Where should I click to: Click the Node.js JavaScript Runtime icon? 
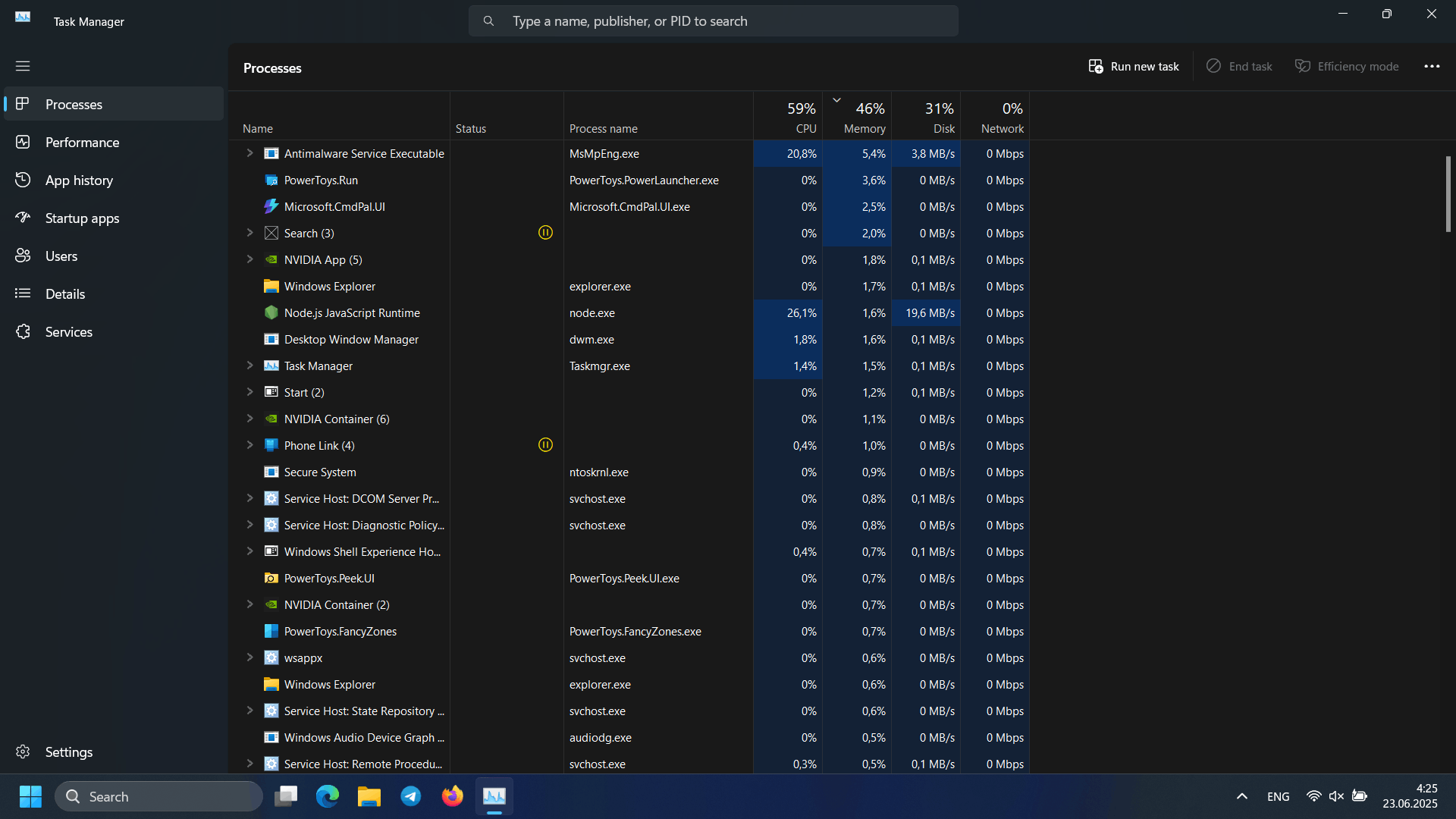[x=271, y=312]
